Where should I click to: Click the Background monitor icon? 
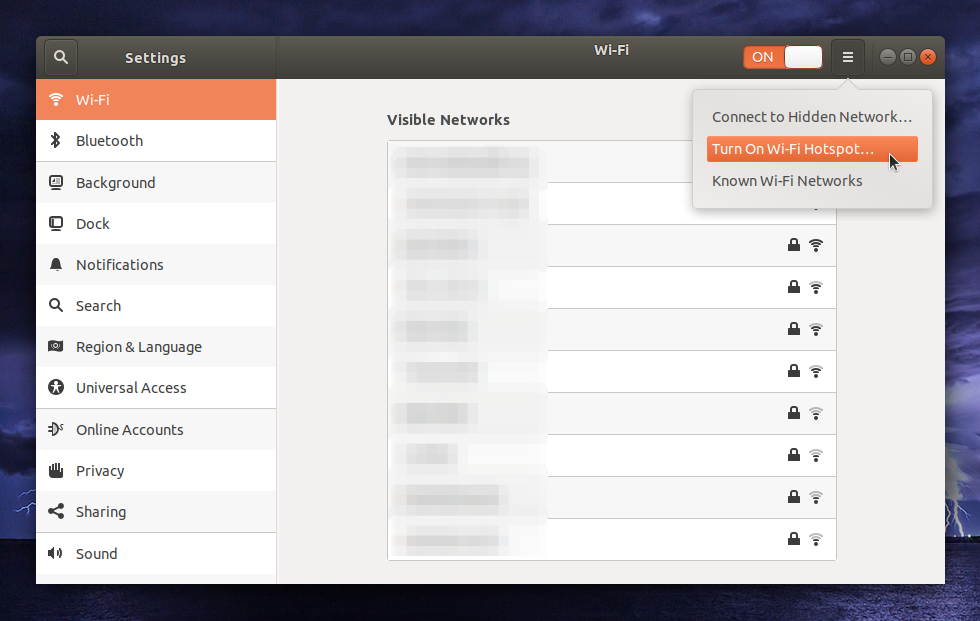coord(56,182)
